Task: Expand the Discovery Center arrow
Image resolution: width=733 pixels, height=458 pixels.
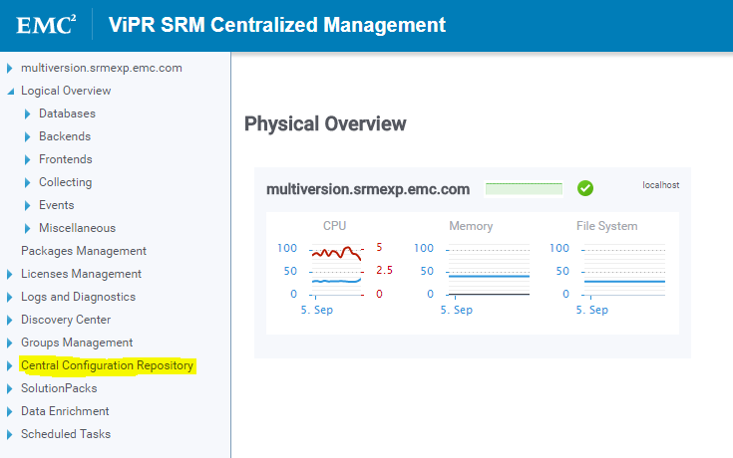Action: [x=9, y=320]
